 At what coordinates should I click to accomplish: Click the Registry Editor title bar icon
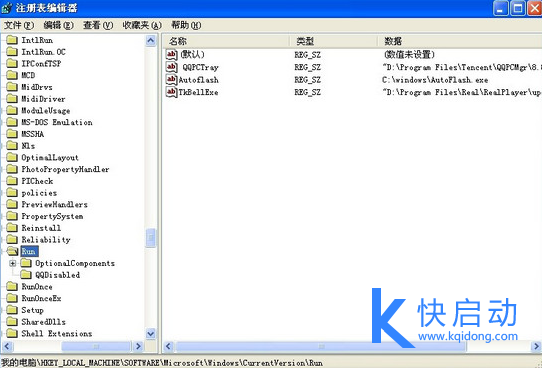(7, 8)
